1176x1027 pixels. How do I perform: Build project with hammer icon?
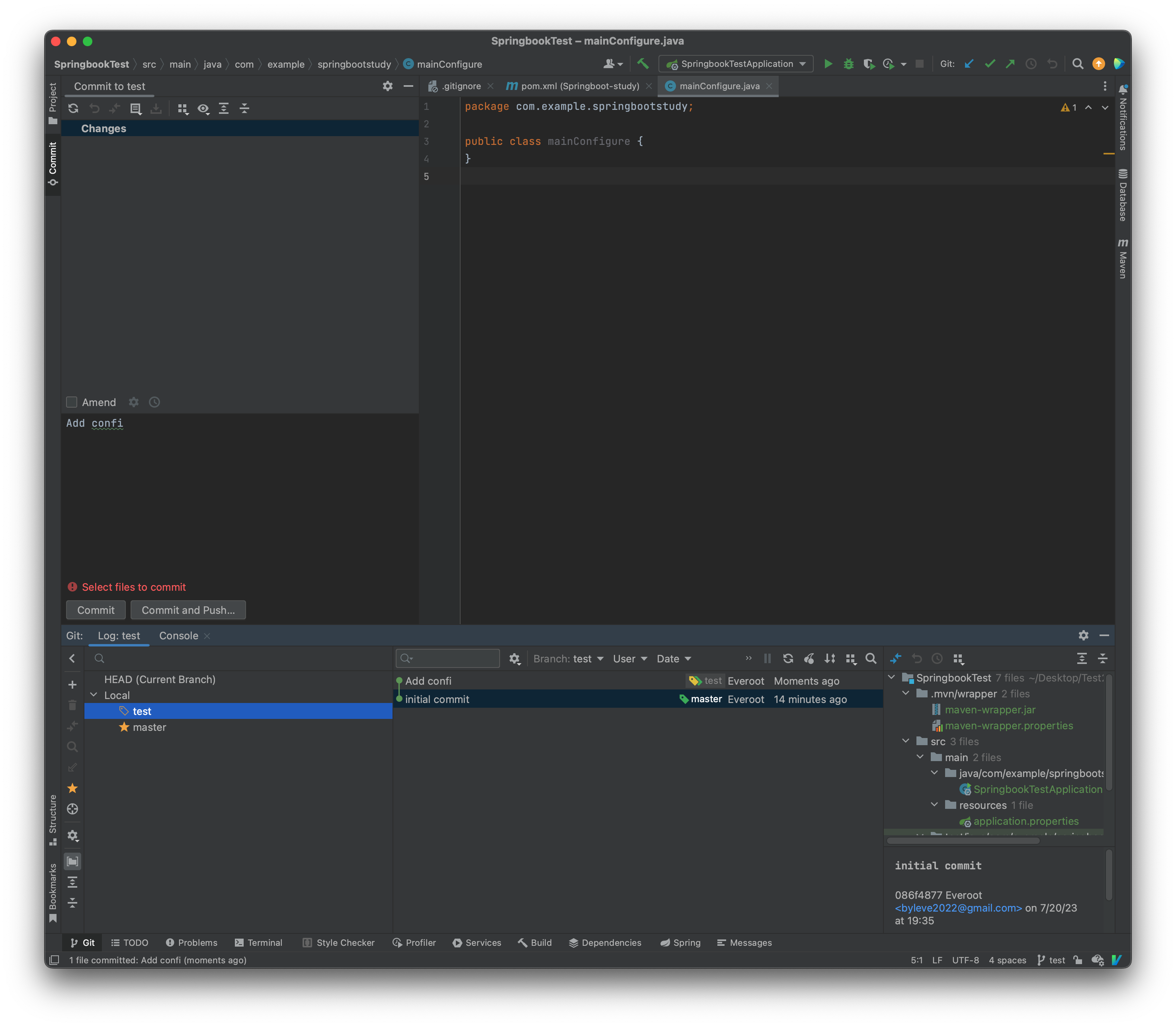click(643, 64)
